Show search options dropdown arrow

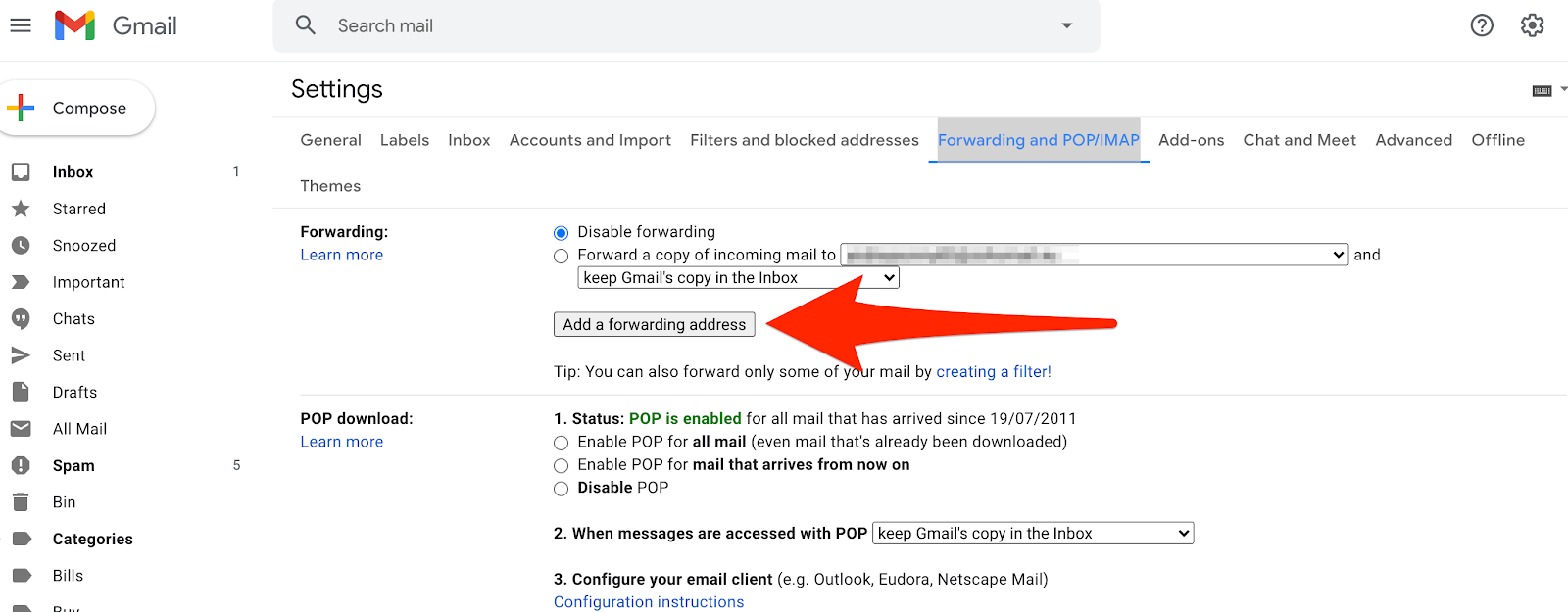coord(1066,25)
